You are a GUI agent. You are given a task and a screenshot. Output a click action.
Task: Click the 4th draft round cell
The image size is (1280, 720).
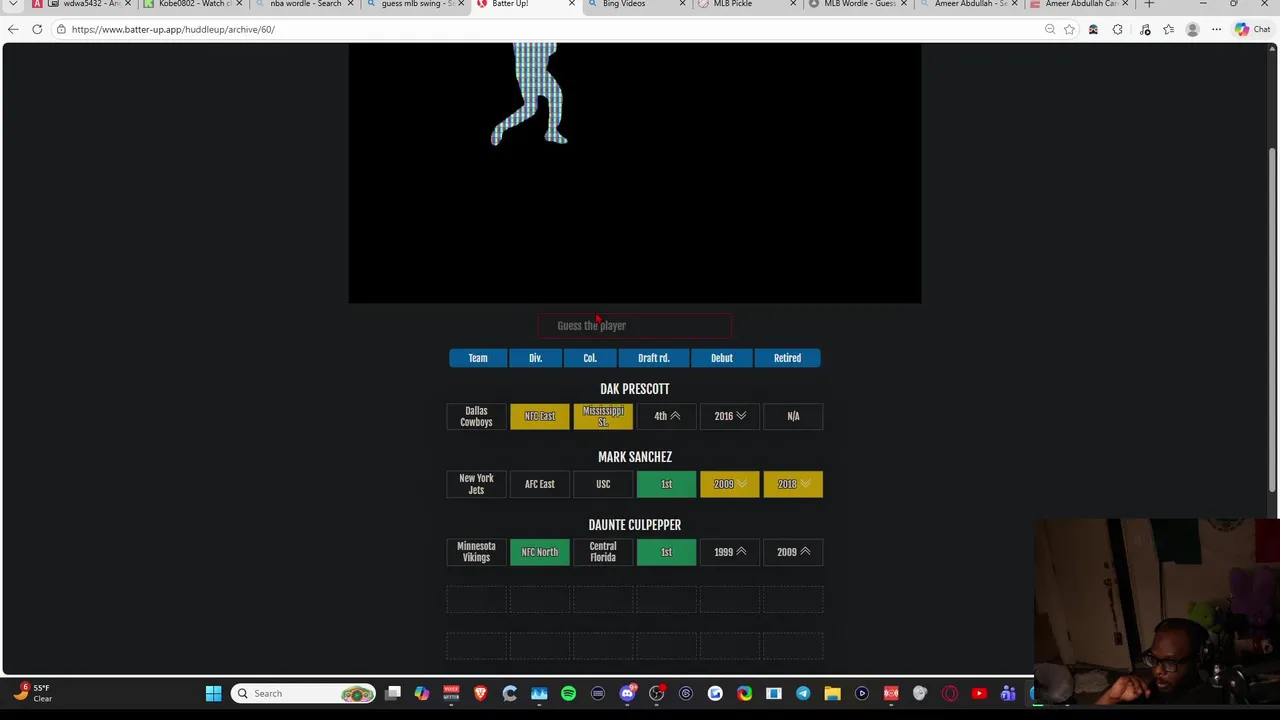click(667, 416)
